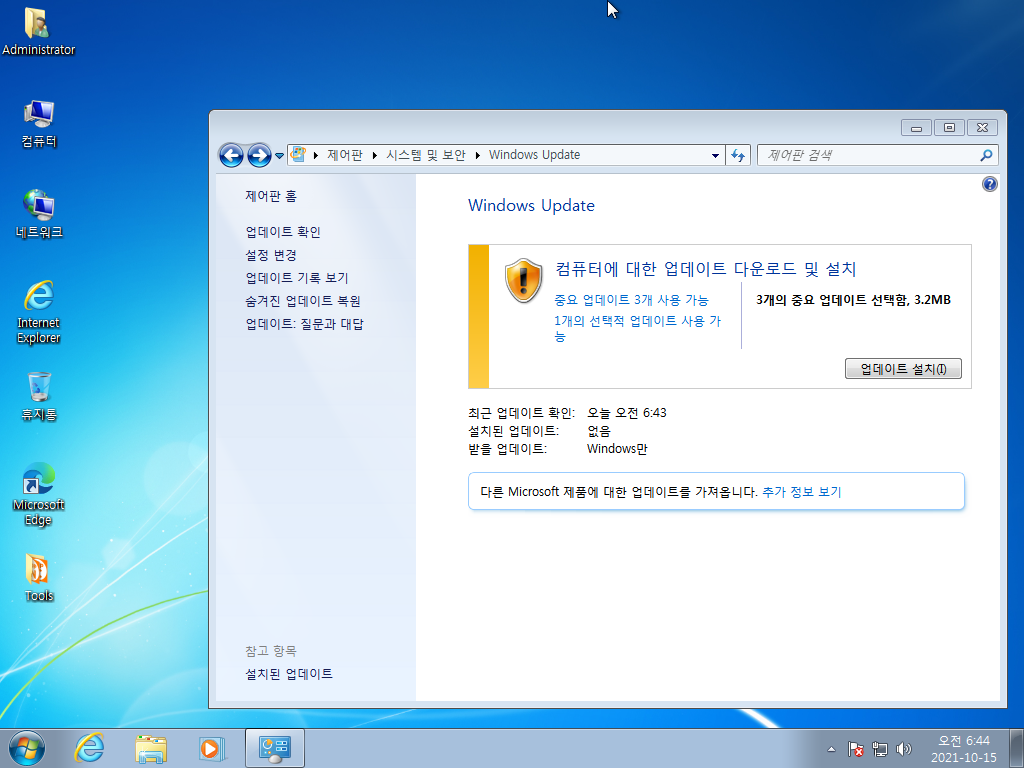The image size is (1024, 768).
Task: Open 중요 업데이트 3개 사용 가능
Action: coord(631,300)
